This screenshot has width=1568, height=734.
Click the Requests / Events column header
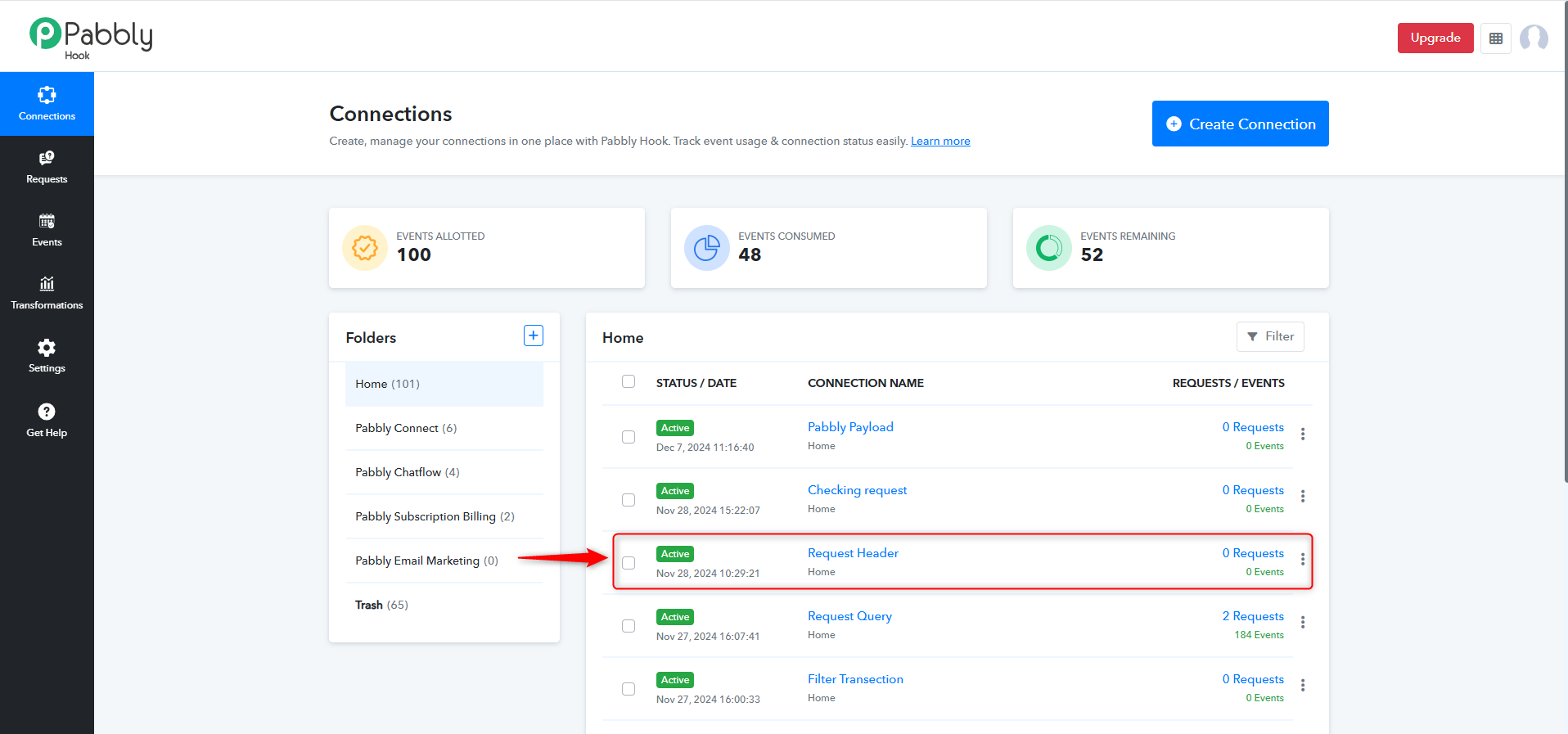point(1228,383)
